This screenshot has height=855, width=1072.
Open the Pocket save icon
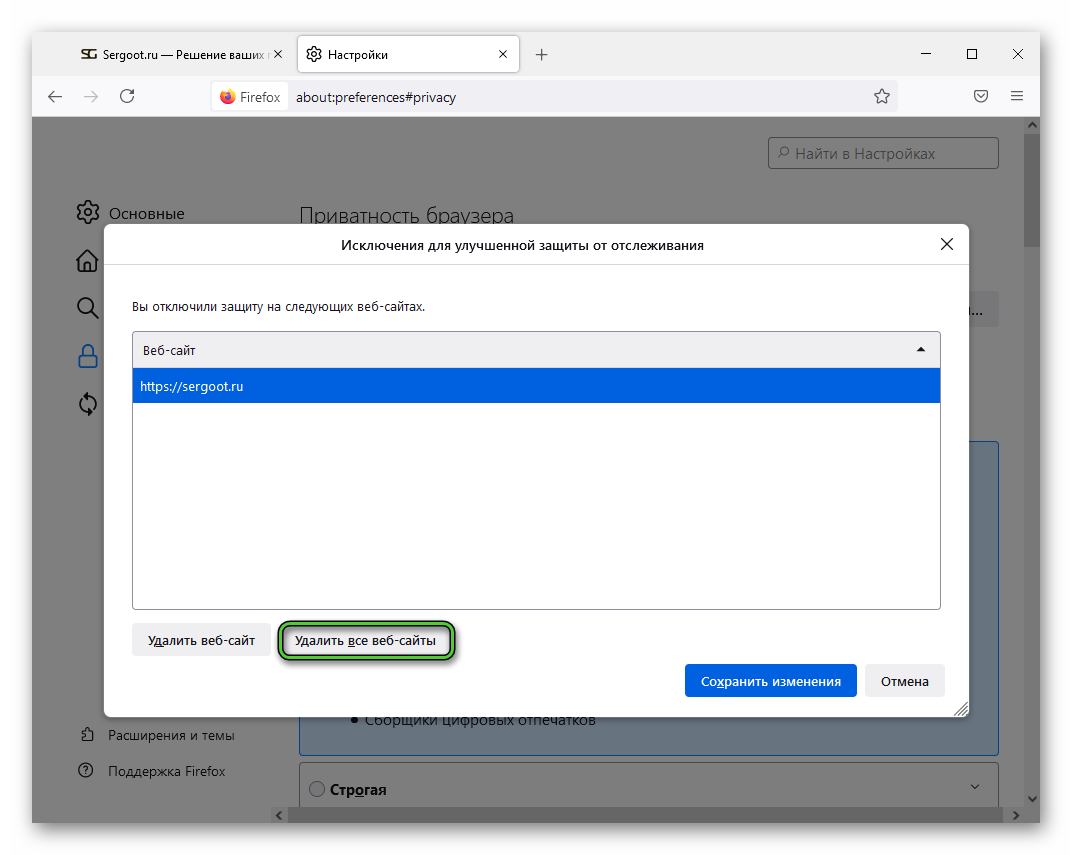click(x=981, y=96)
